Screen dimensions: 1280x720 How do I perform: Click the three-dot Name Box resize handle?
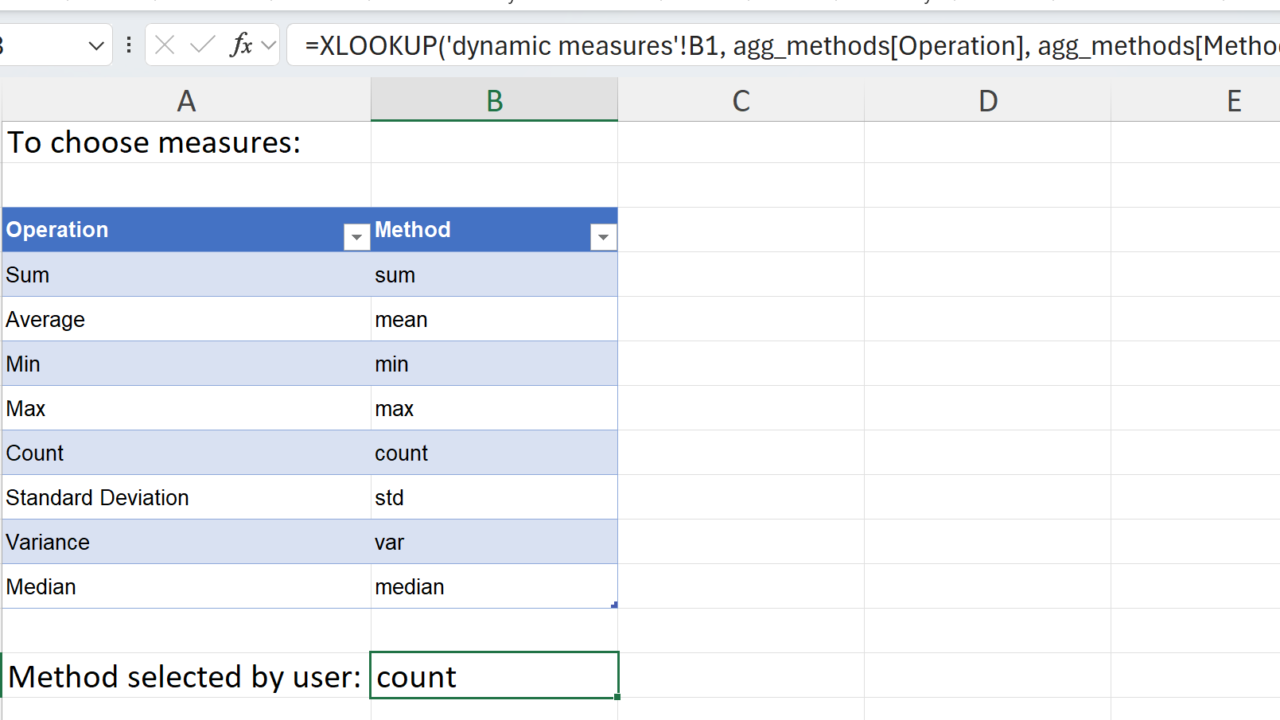[129, 45]
